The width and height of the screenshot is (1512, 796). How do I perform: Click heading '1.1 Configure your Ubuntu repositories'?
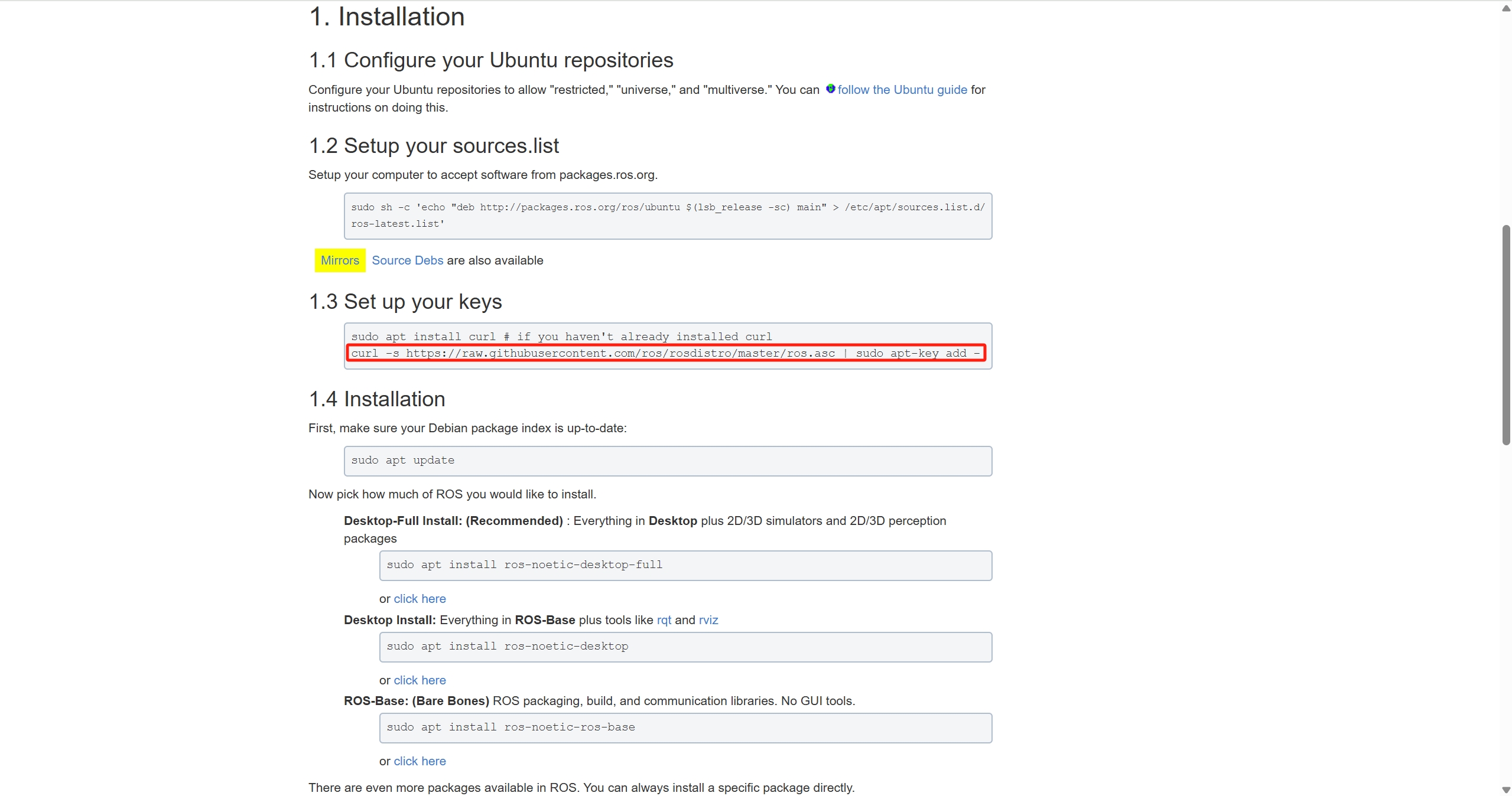491,60
